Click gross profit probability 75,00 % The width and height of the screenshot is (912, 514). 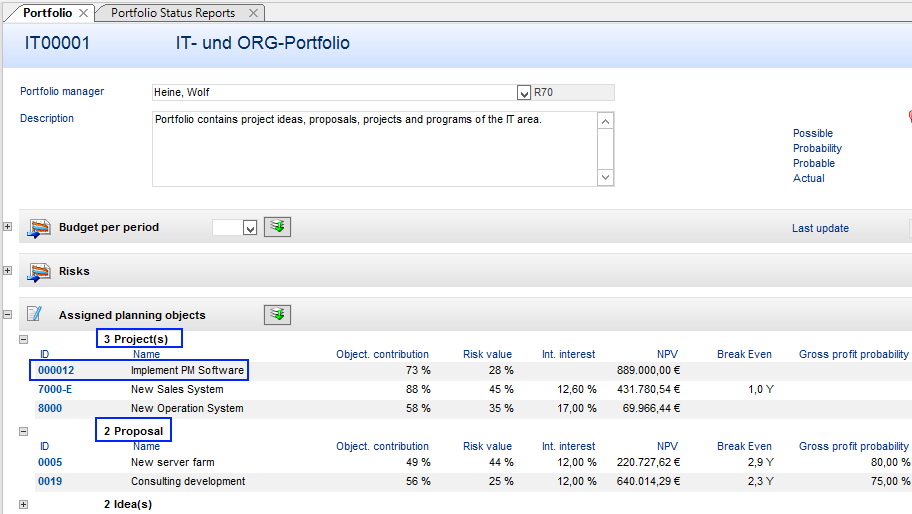890,481
